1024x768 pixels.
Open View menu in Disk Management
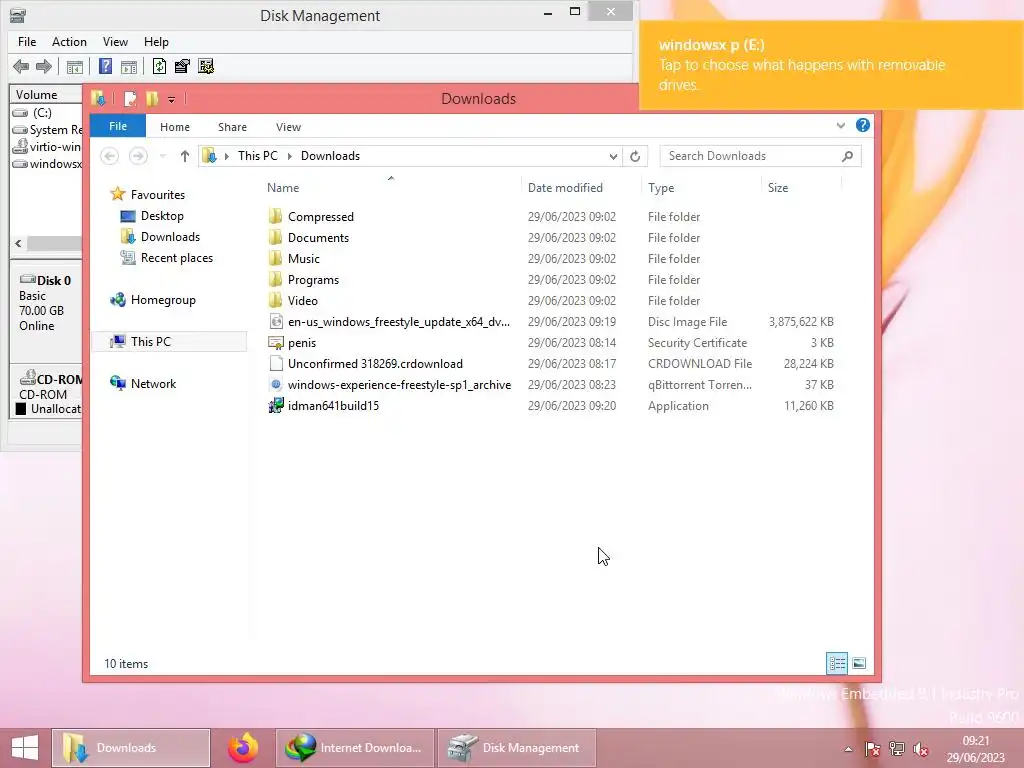[x=115, y=42]
